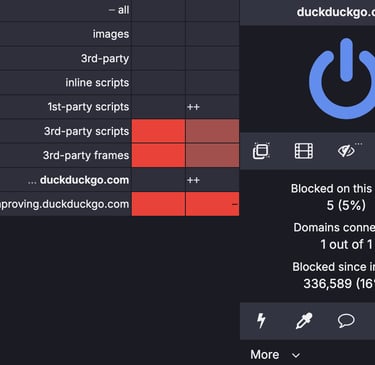Image resolution: width=375 pixels, height=365 pixels.
Task: Click red local cell for improving.duckduckgo.com
Action: tap(212, 204)
